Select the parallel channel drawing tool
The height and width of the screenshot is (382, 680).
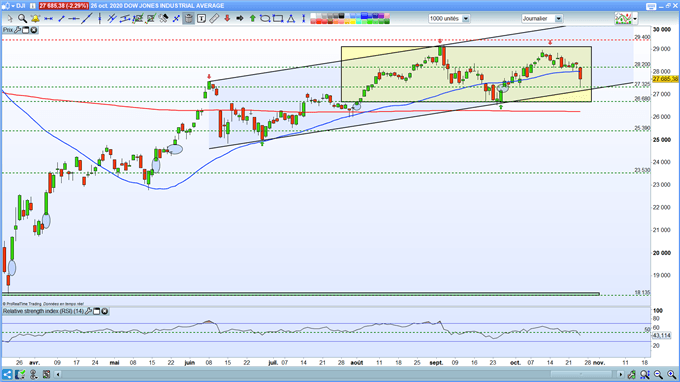click(125, 19)
